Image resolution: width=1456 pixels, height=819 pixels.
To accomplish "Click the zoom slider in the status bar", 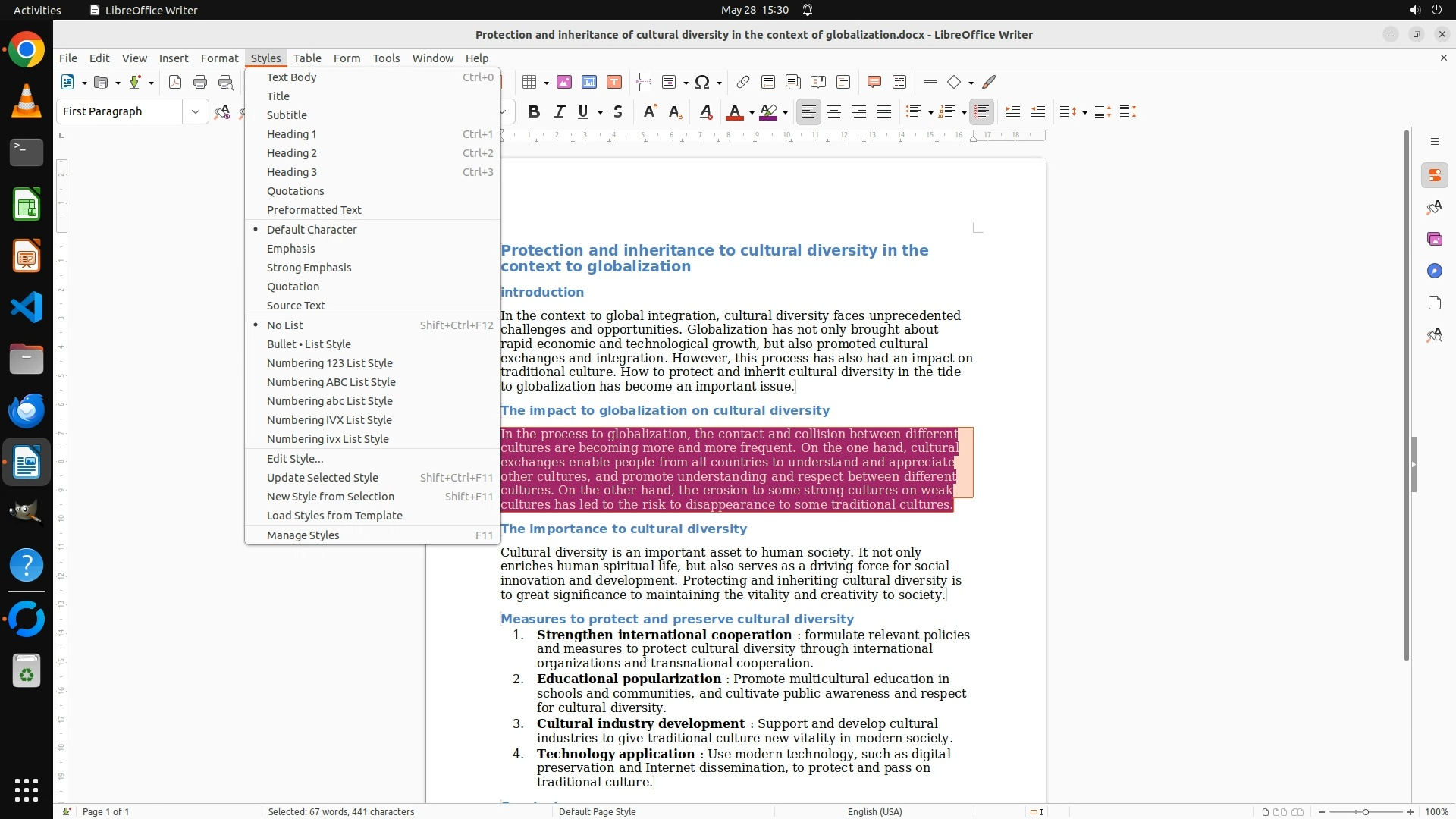I will pyautogui.click(x=1366, y=811).
